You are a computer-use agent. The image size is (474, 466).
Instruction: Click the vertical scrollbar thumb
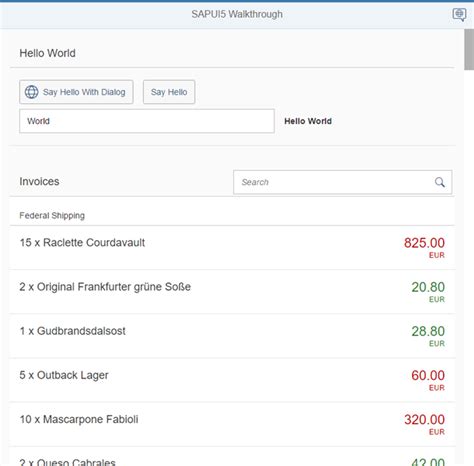(469, 49)
